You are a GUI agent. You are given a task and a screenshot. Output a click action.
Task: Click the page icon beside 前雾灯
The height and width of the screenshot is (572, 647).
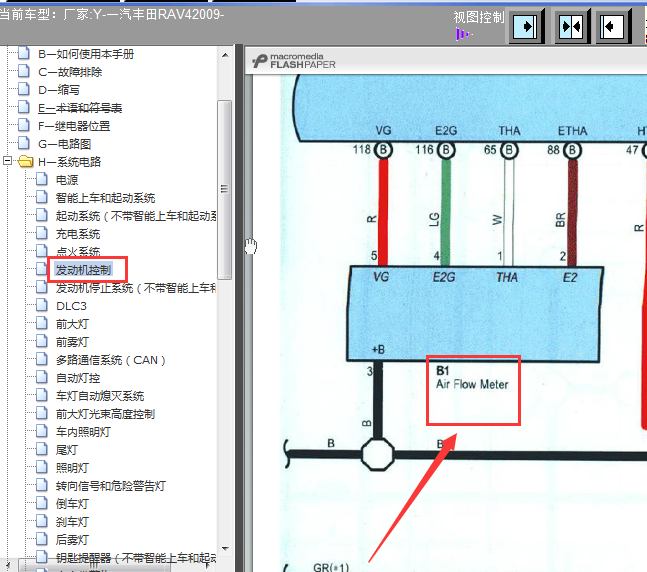(x=41, y=341)
